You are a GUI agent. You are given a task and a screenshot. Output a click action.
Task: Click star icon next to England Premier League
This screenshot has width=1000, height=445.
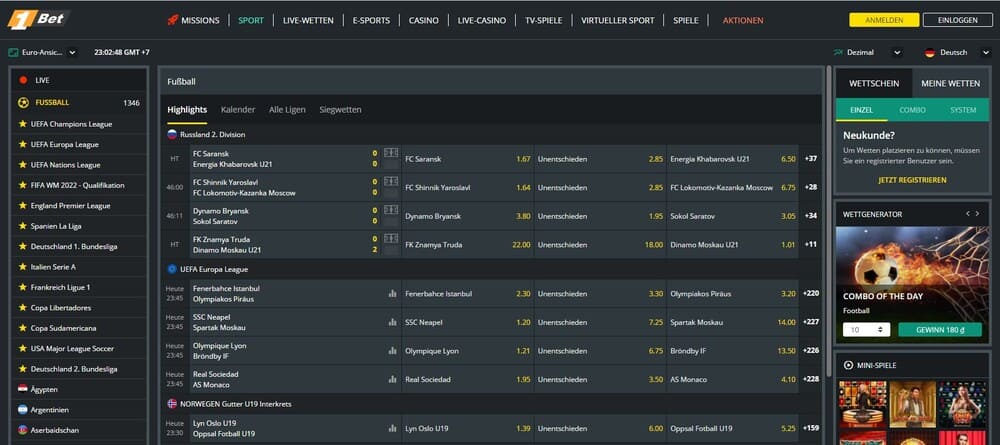tap(23, 206)
